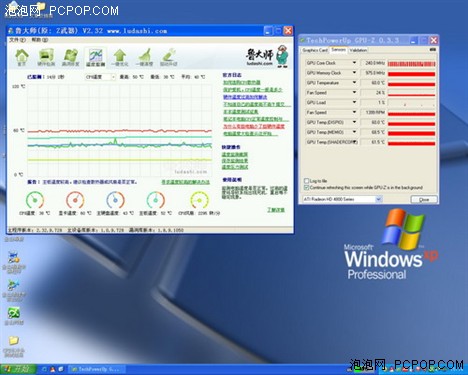Open the driver upgrade tool icon

169,57
